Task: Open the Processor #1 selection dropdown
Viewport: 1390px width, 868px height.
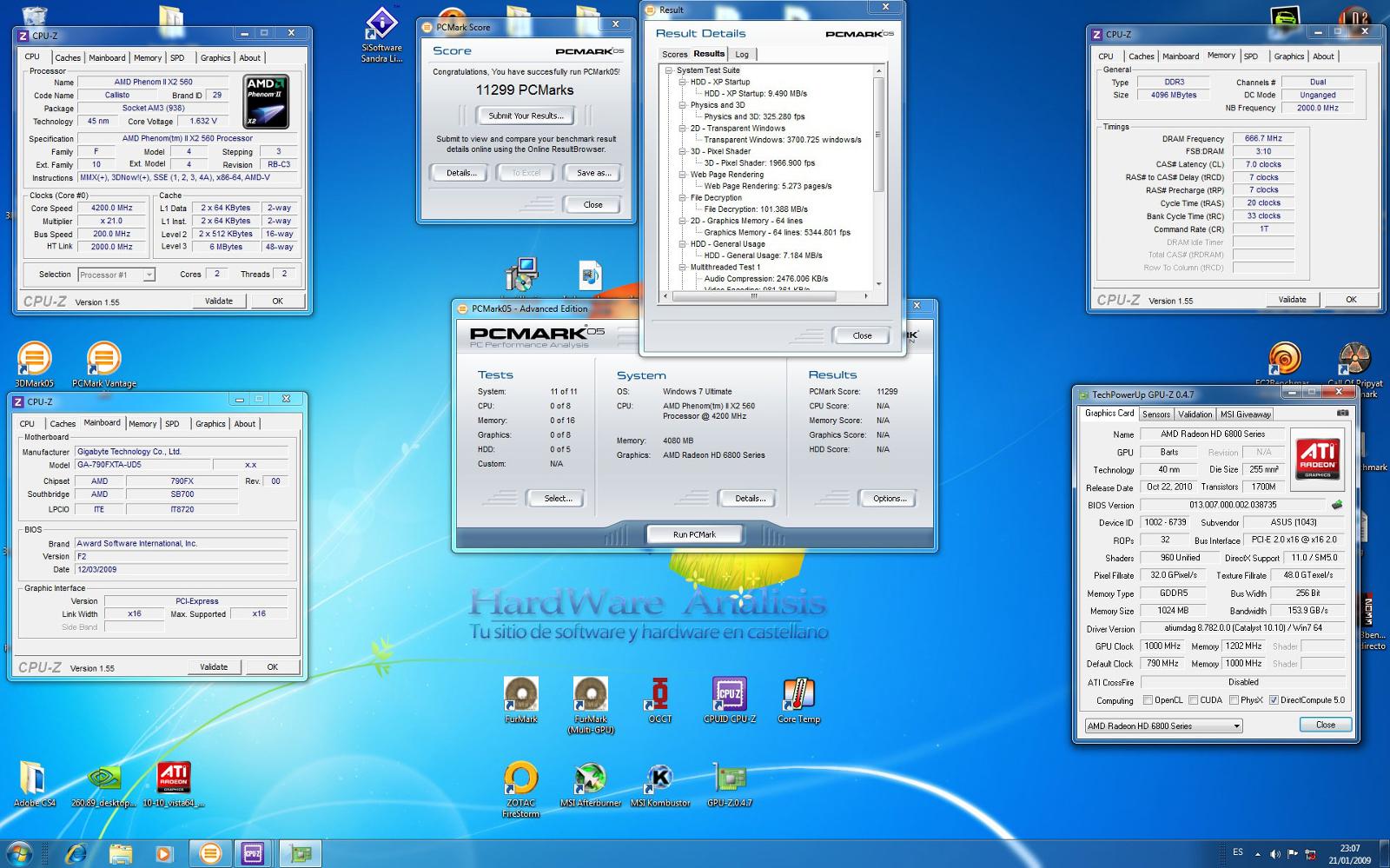Action: coord(116,275)
